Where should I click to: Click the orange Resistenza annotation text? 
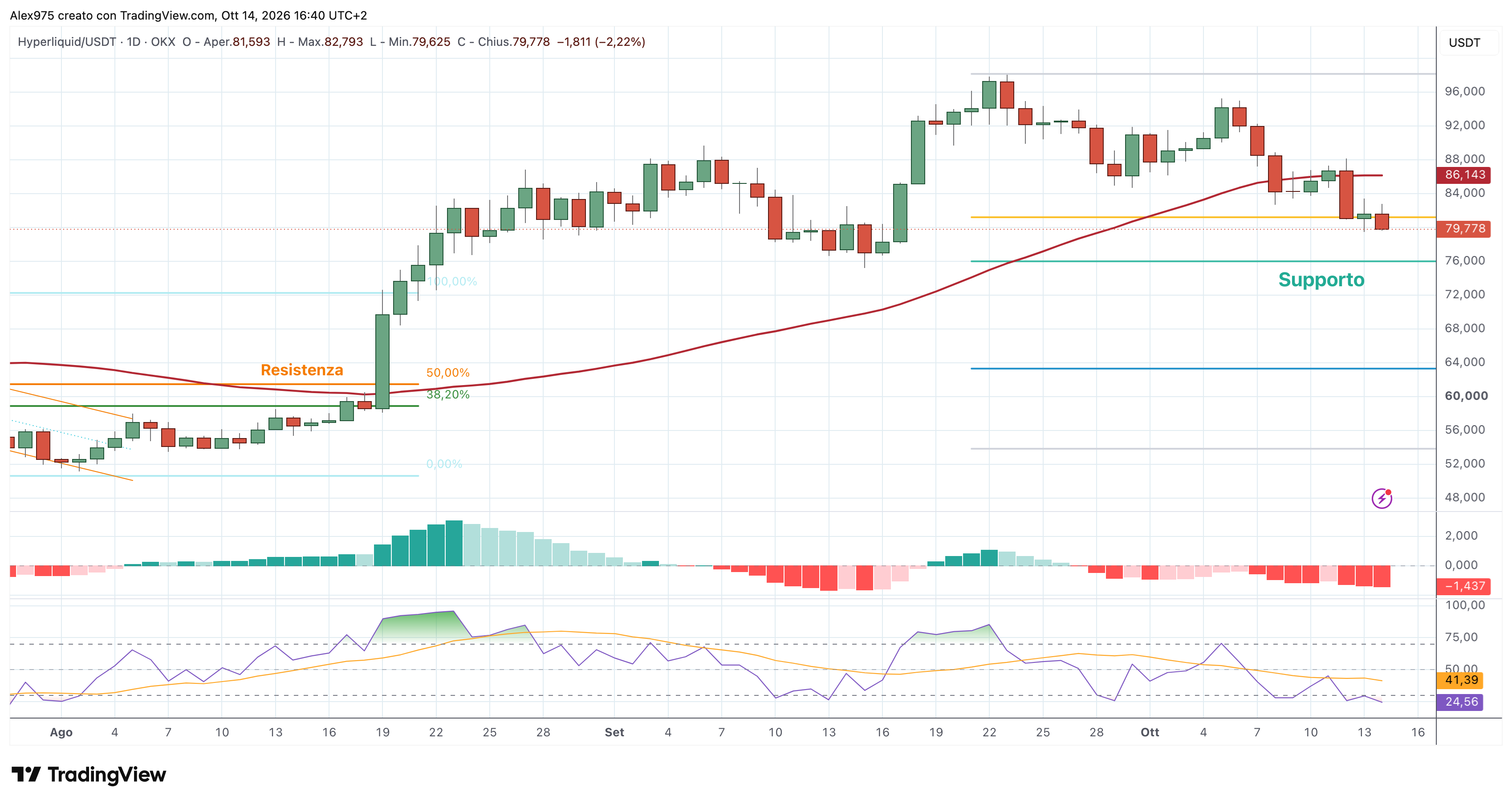click(302, 370)
